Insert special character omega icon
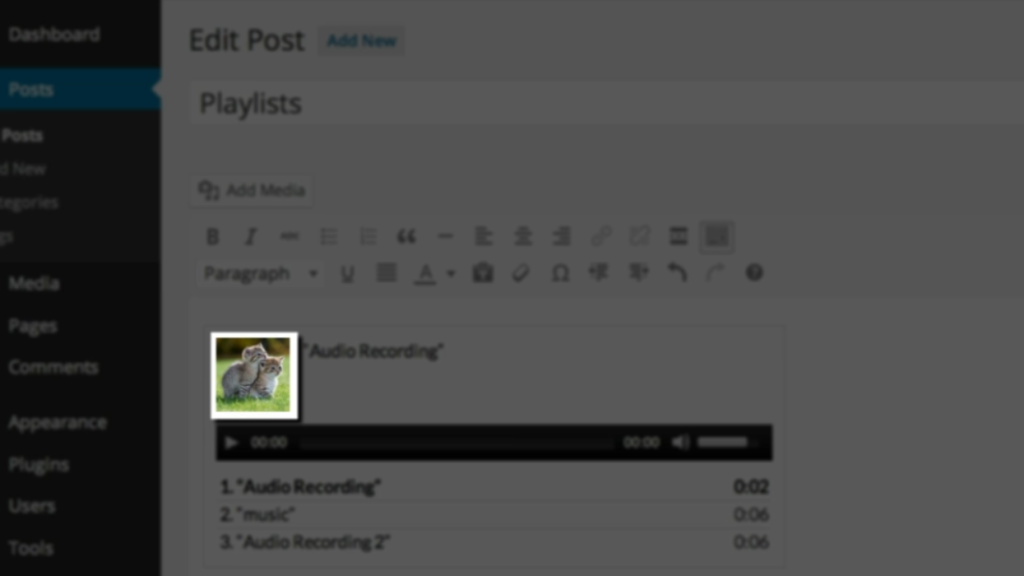The image size is (1024, 576). click(560, 273)
